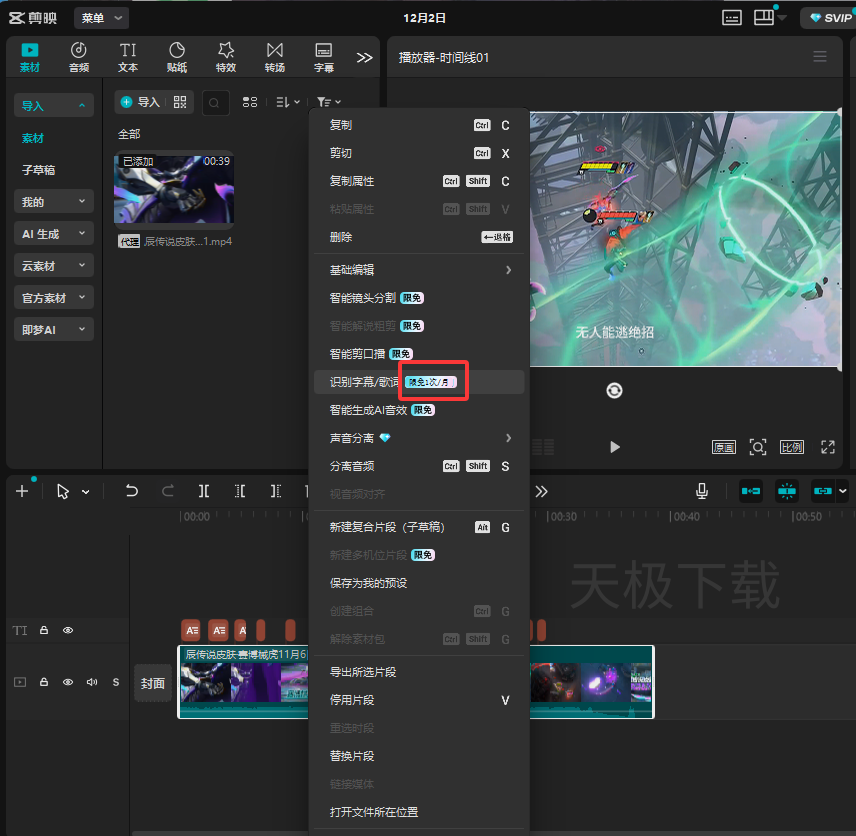Click the fullscreen icon in the player
Viewport: 856px width, 836px height.
[x=827, y=447]
